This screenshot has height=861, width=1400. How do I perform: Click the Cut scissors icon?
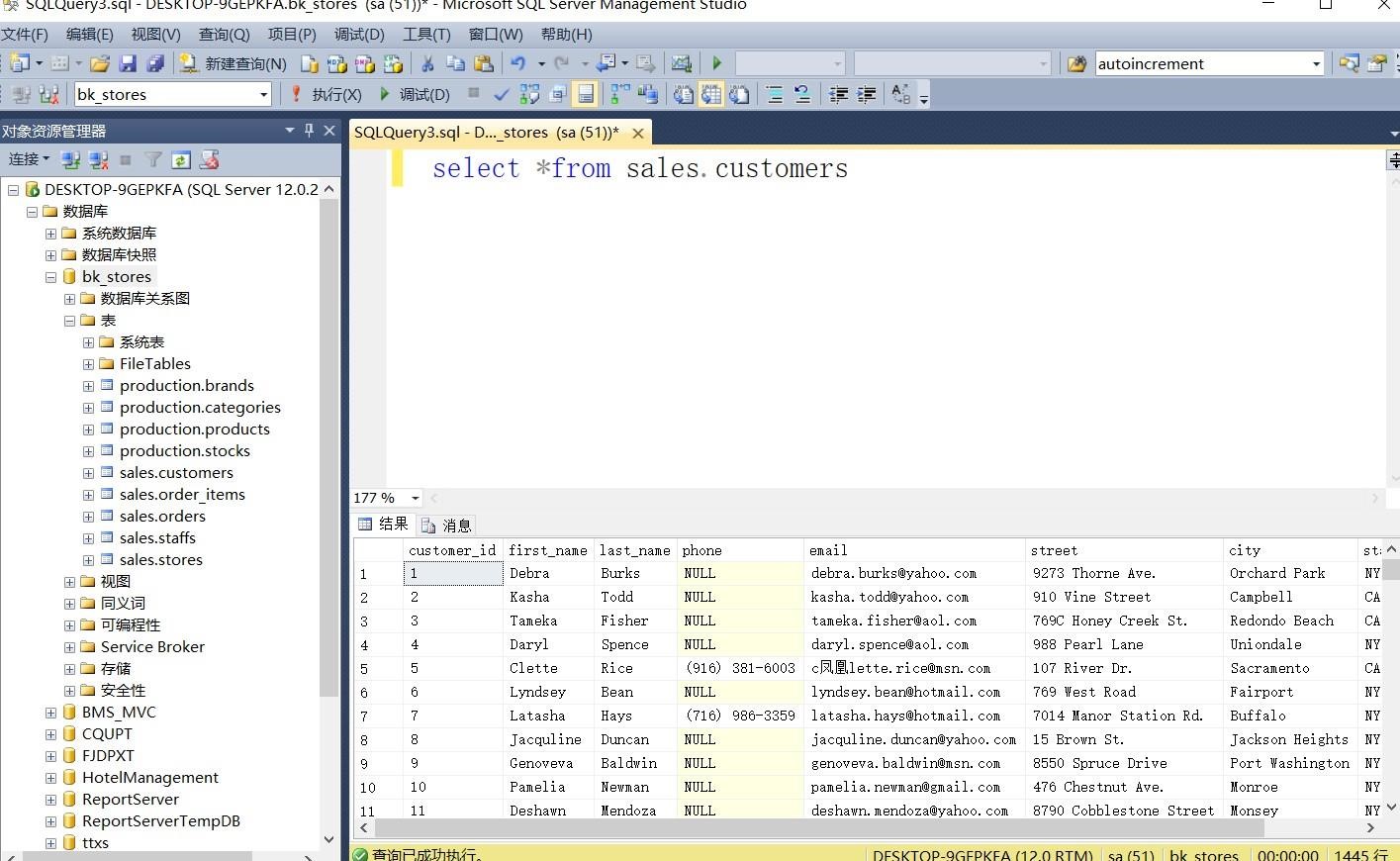pos(427,64)
